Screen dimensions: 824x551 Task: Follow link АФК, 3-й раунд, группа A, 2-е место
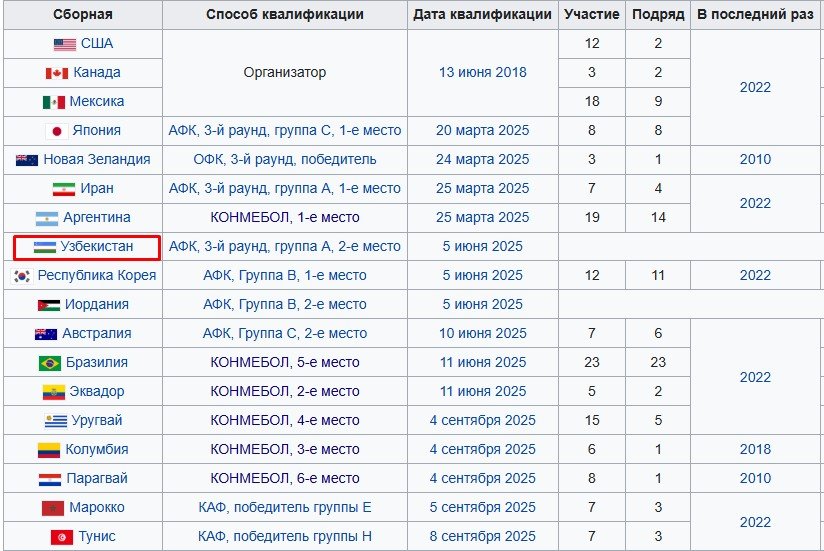point(285,246)
